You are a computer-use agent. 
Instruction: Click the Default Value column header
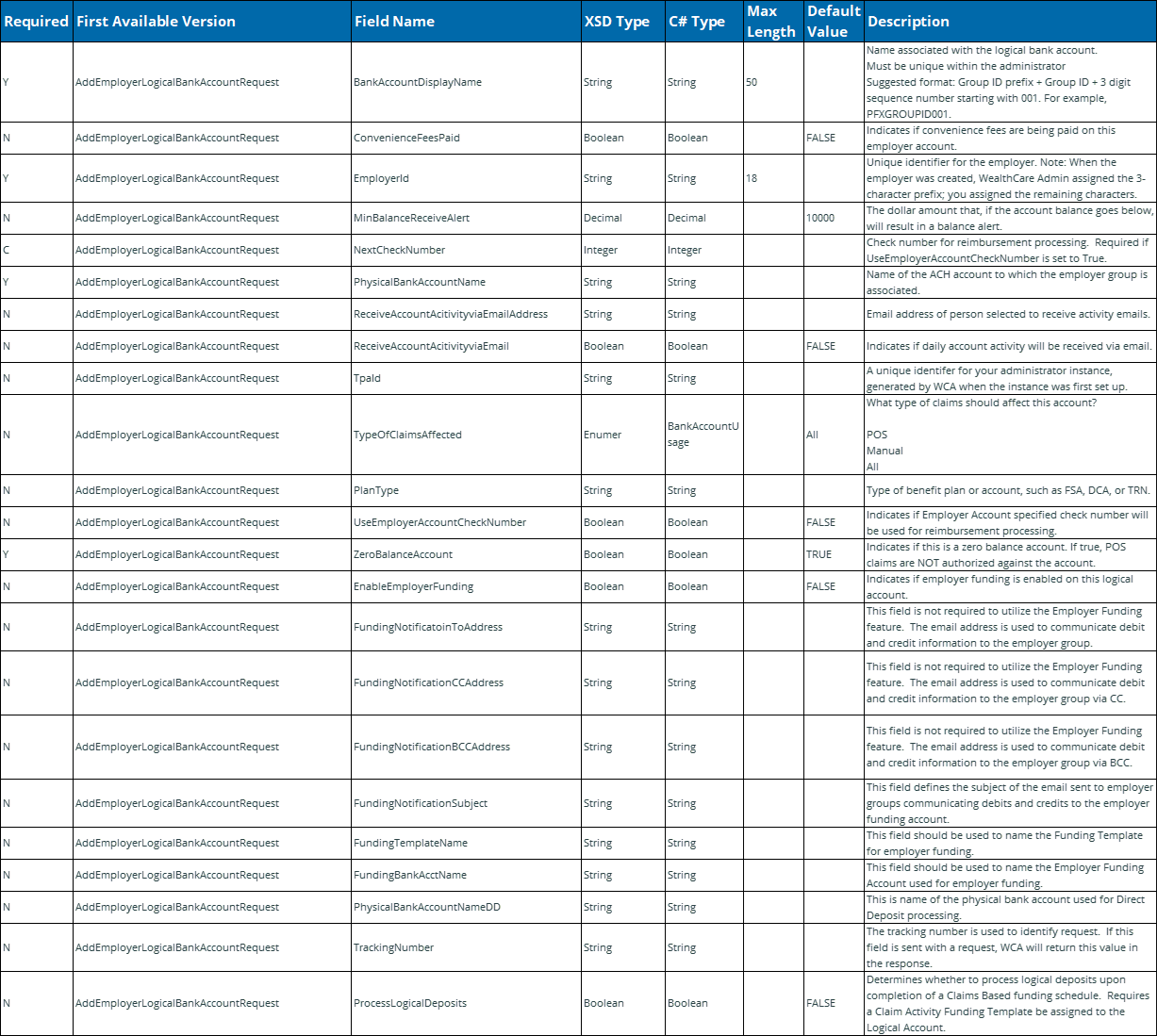point(834,21)
